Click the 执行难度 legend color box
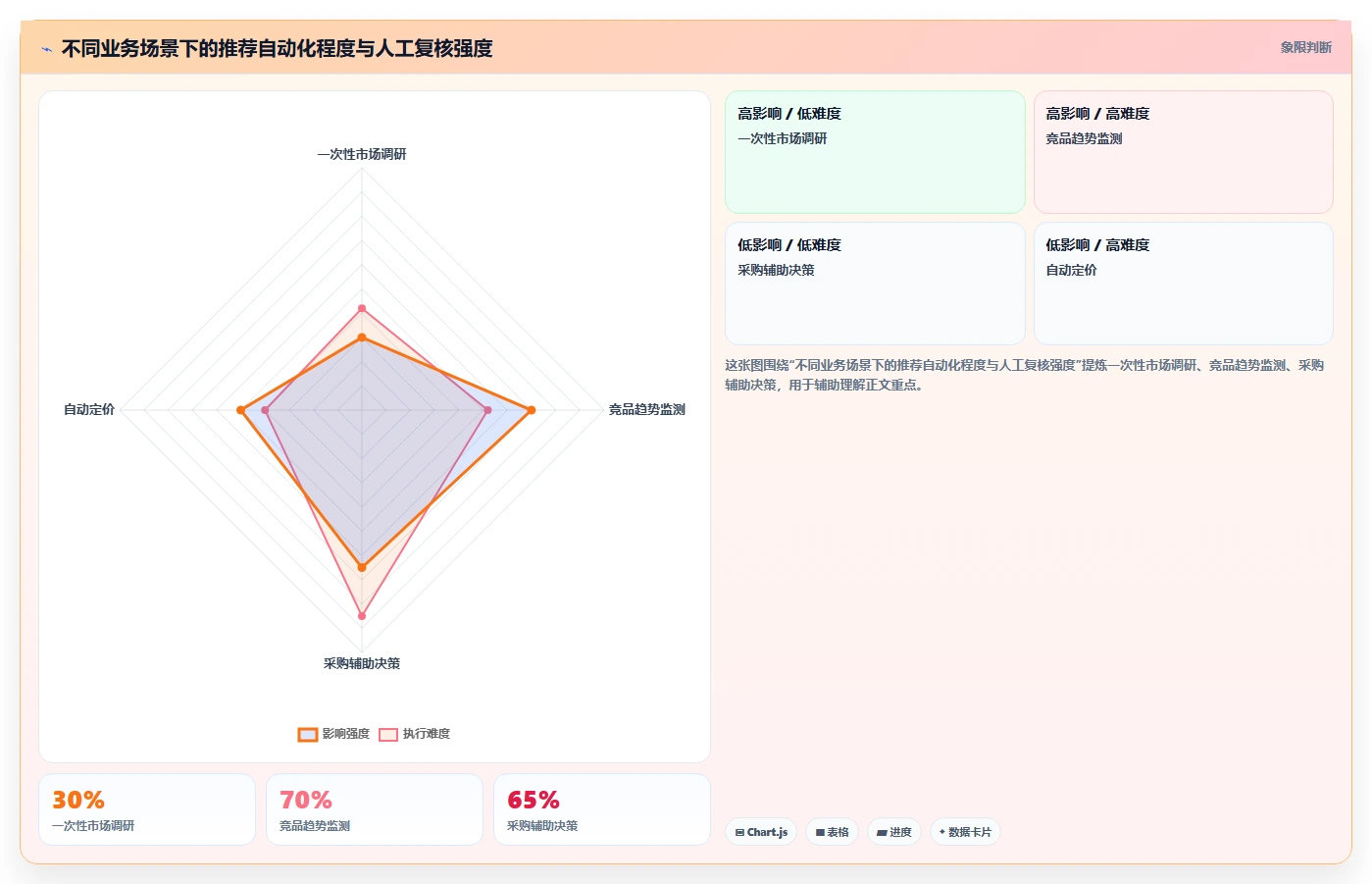The image size is (1372, 884). click(x=388, y=734)
